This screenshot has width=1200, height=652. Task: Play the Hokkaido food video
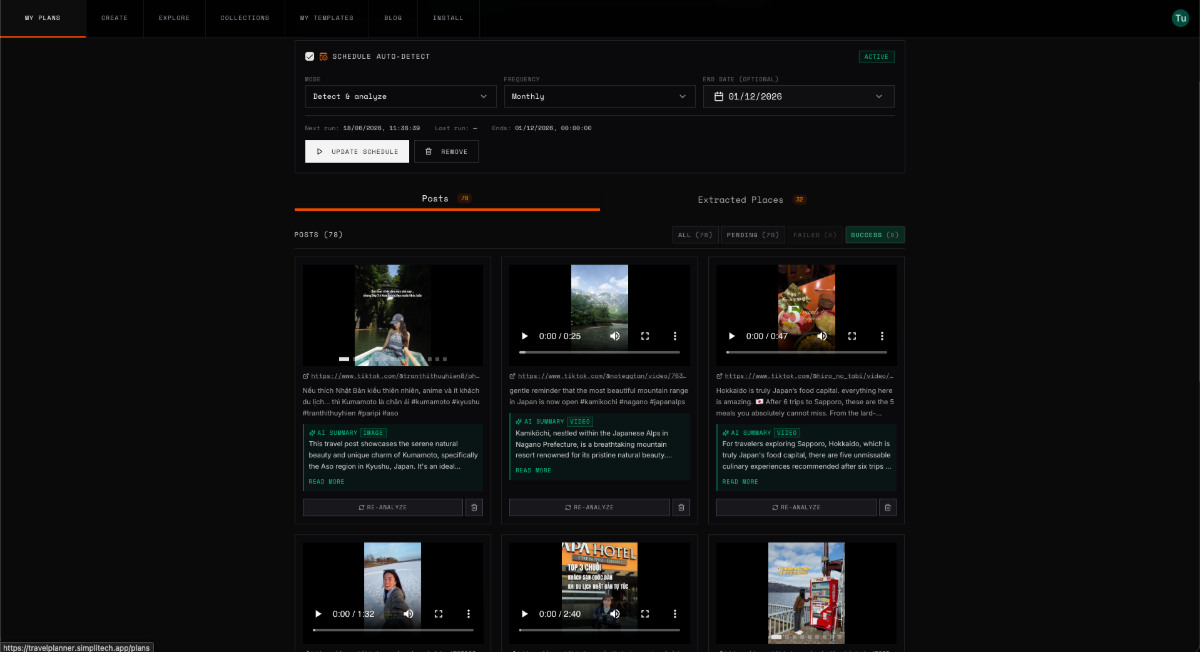click(731, 336)
